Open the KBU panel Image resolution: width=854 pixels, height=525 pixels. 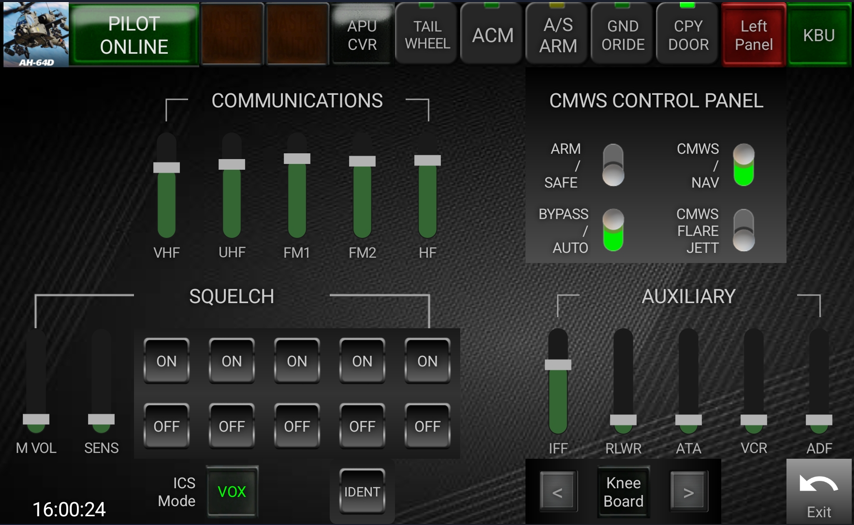(x=819, y=35)
